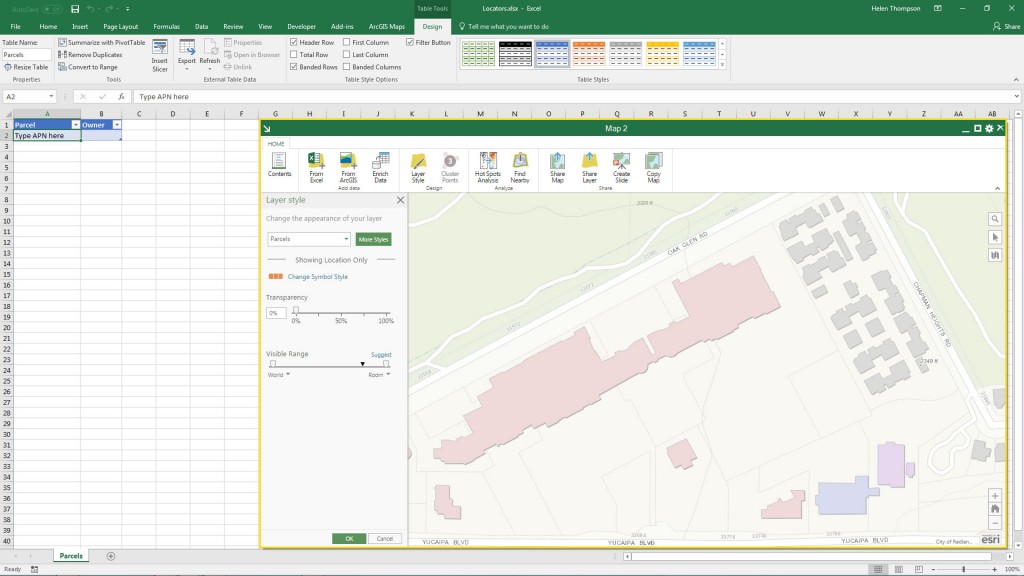Viewport: 1024px width, 576px height.
Task: Open the Parcels layer dropdown
Action: tap(309, 239)
